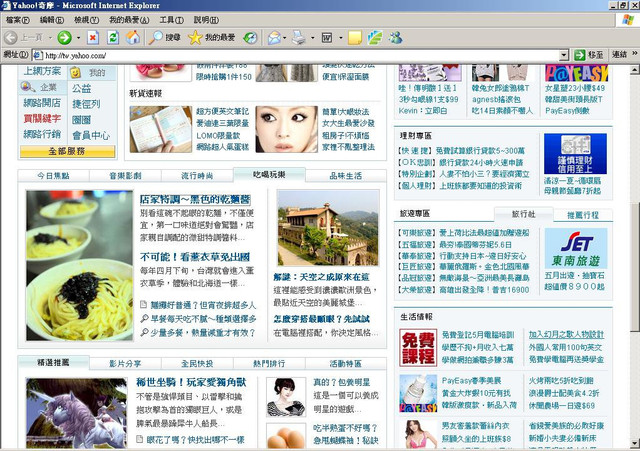
Task: Switch to the 熱門排行 tab
Action: (x=269, y=363)
